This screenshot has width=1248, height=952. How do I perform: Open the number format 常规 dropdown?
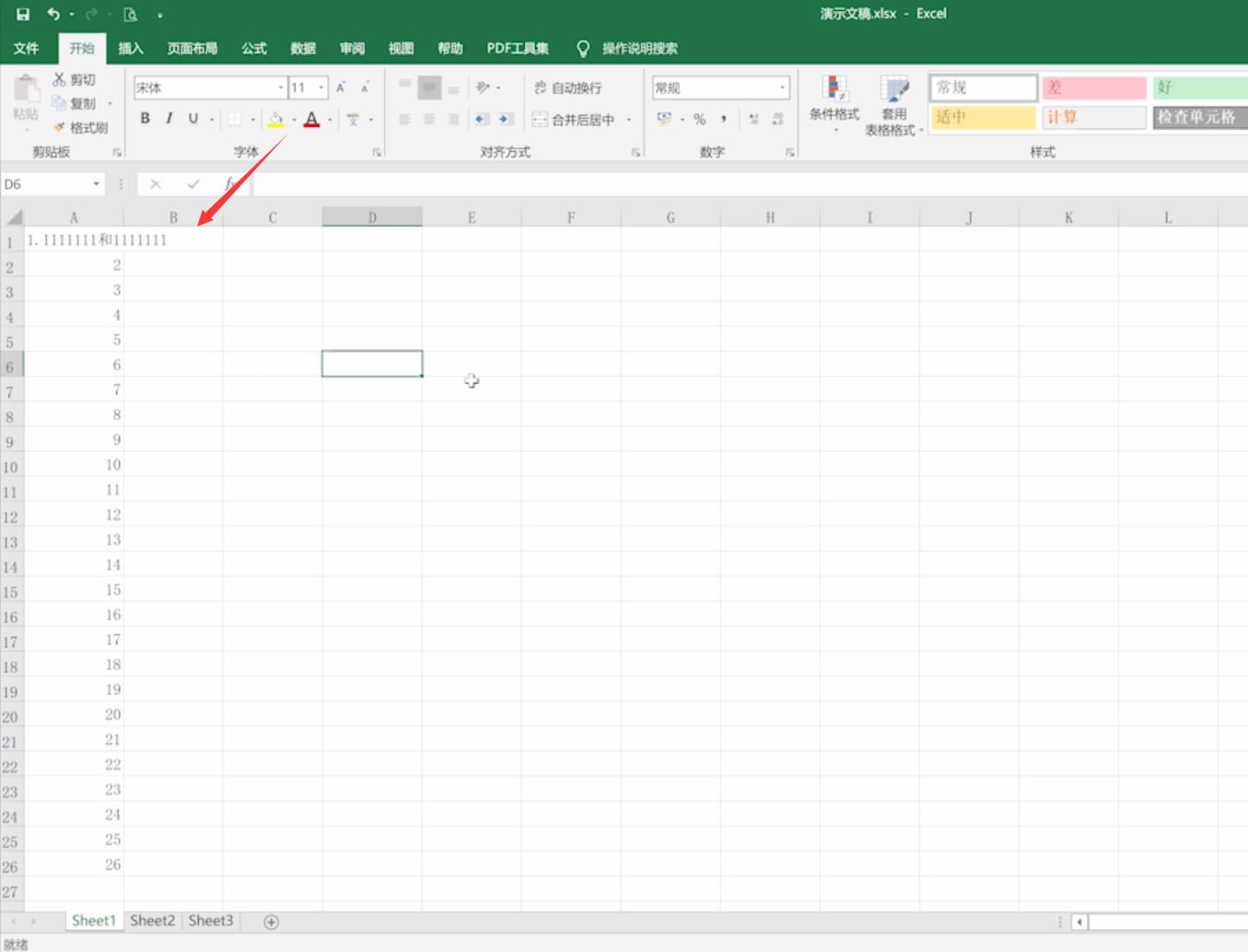click(x=782, y=87)
